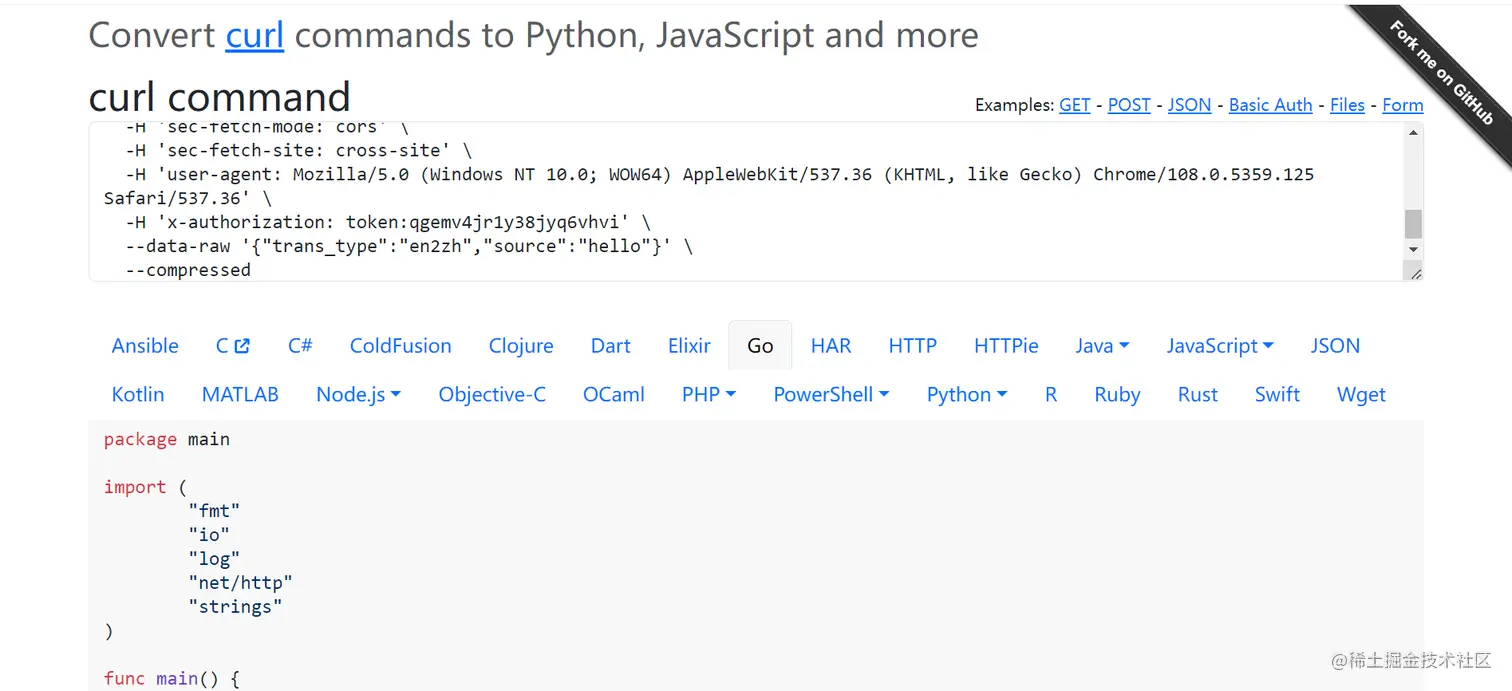
Task: Select the Ruby tab
Action: (1117, 395)
